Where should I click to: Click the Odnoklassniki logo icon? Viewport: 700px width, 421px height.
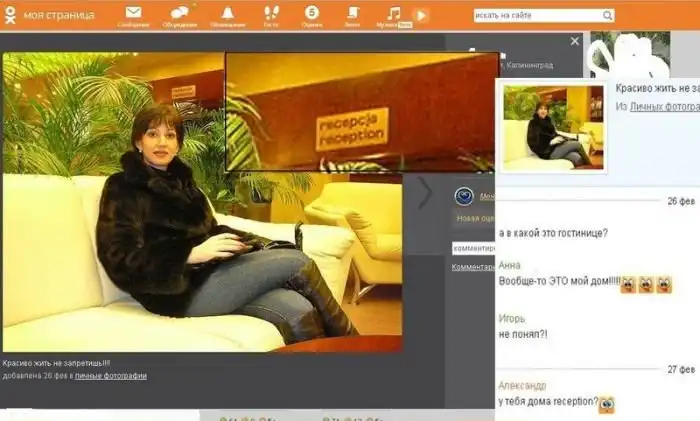click(9, 15)
